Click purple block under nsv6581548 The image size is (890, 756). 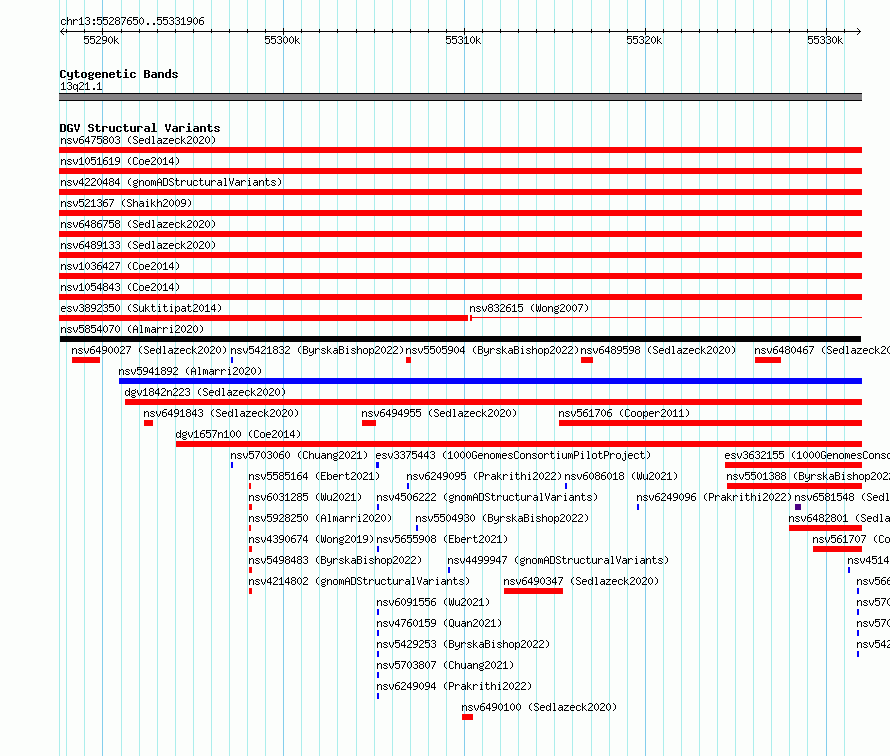(798, 507)
